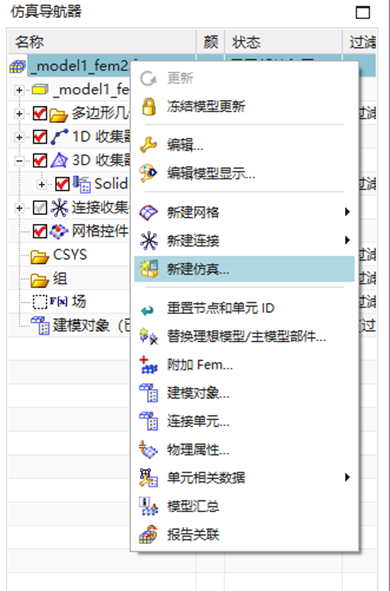This screenshot has height=591, width=390.
Task: Click the 连接收集器 star icon in tree
Action: [x=59, y=208]
